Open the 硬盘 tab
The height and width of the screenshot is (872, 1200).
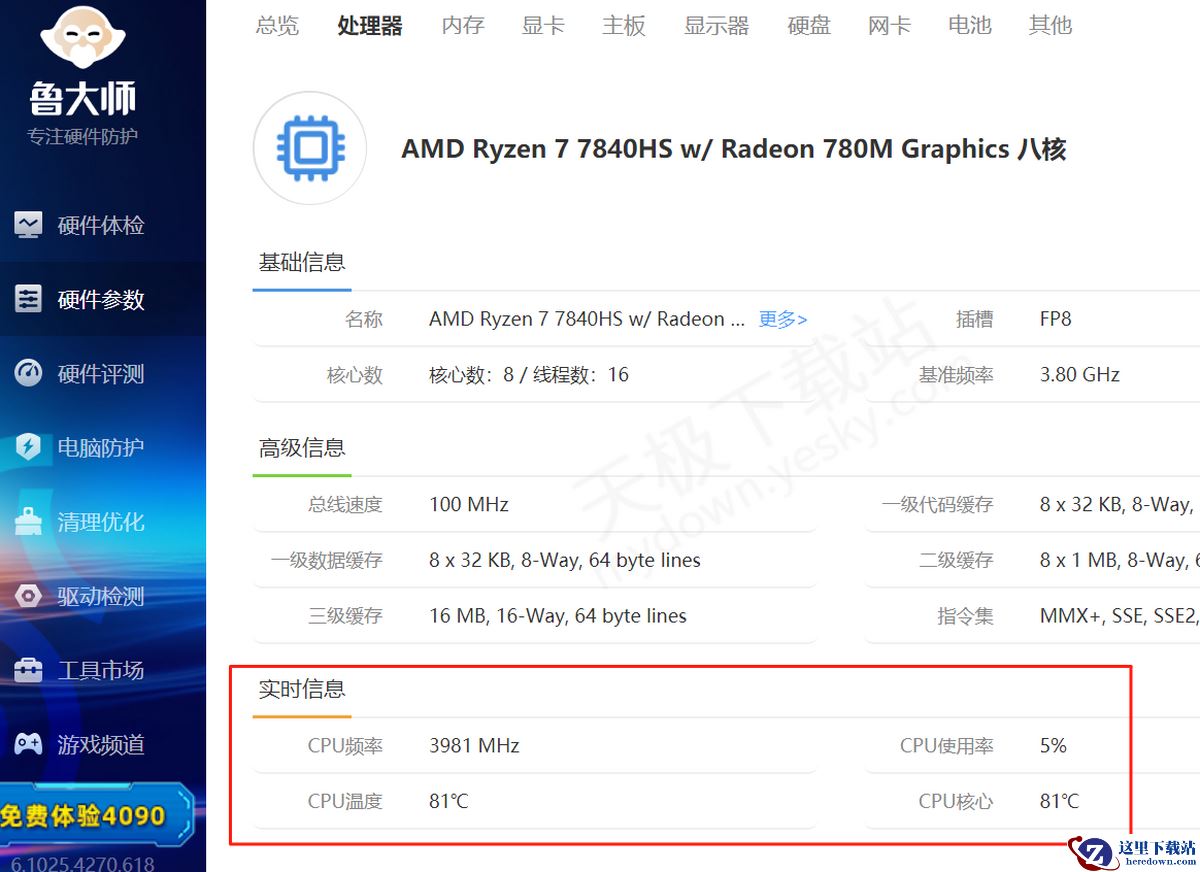pyautogui.click(x=809, y=25)
